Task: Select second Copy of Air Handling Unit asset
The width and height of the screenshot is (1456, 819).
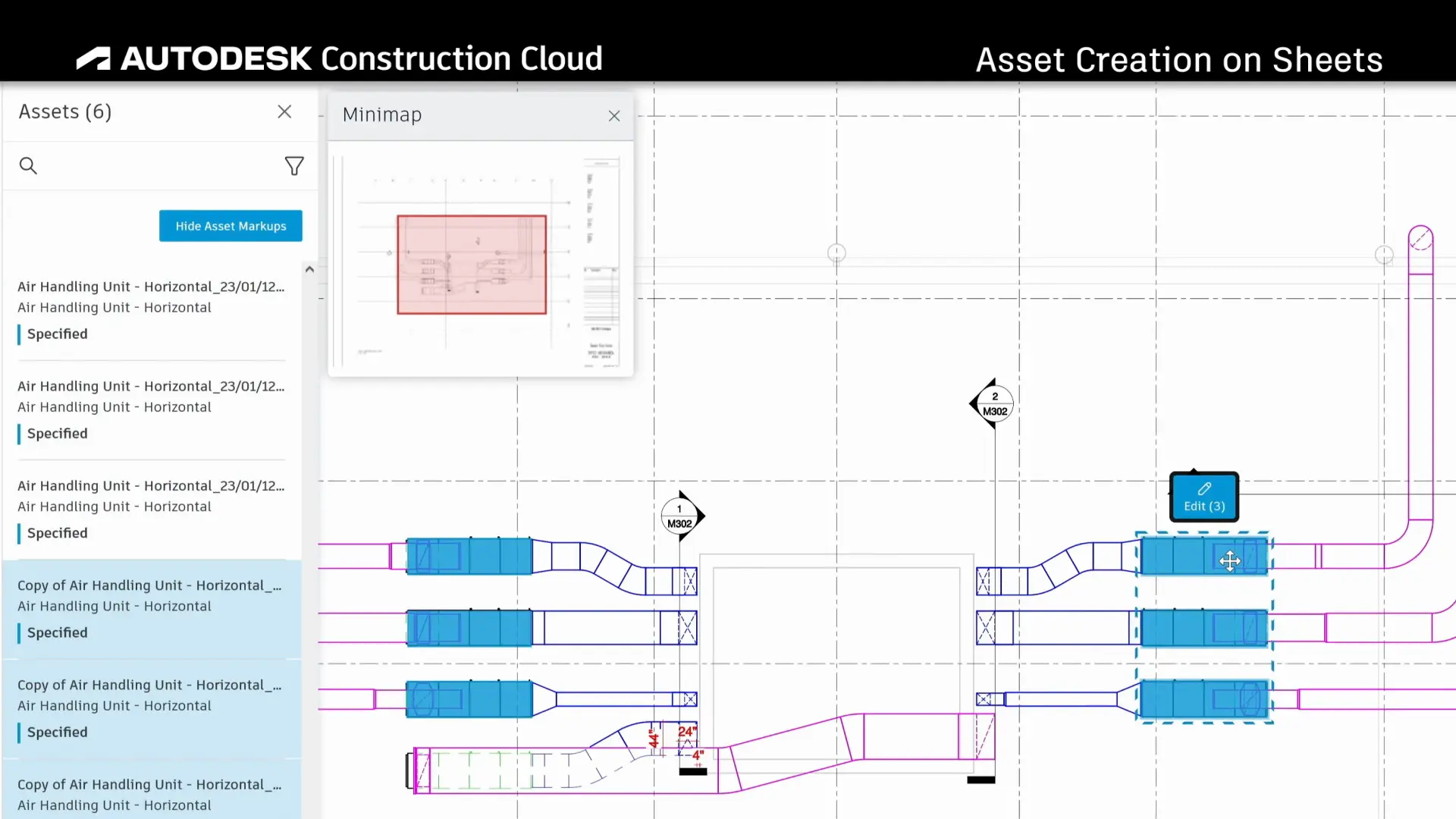Action: click(x=152, y=708)
